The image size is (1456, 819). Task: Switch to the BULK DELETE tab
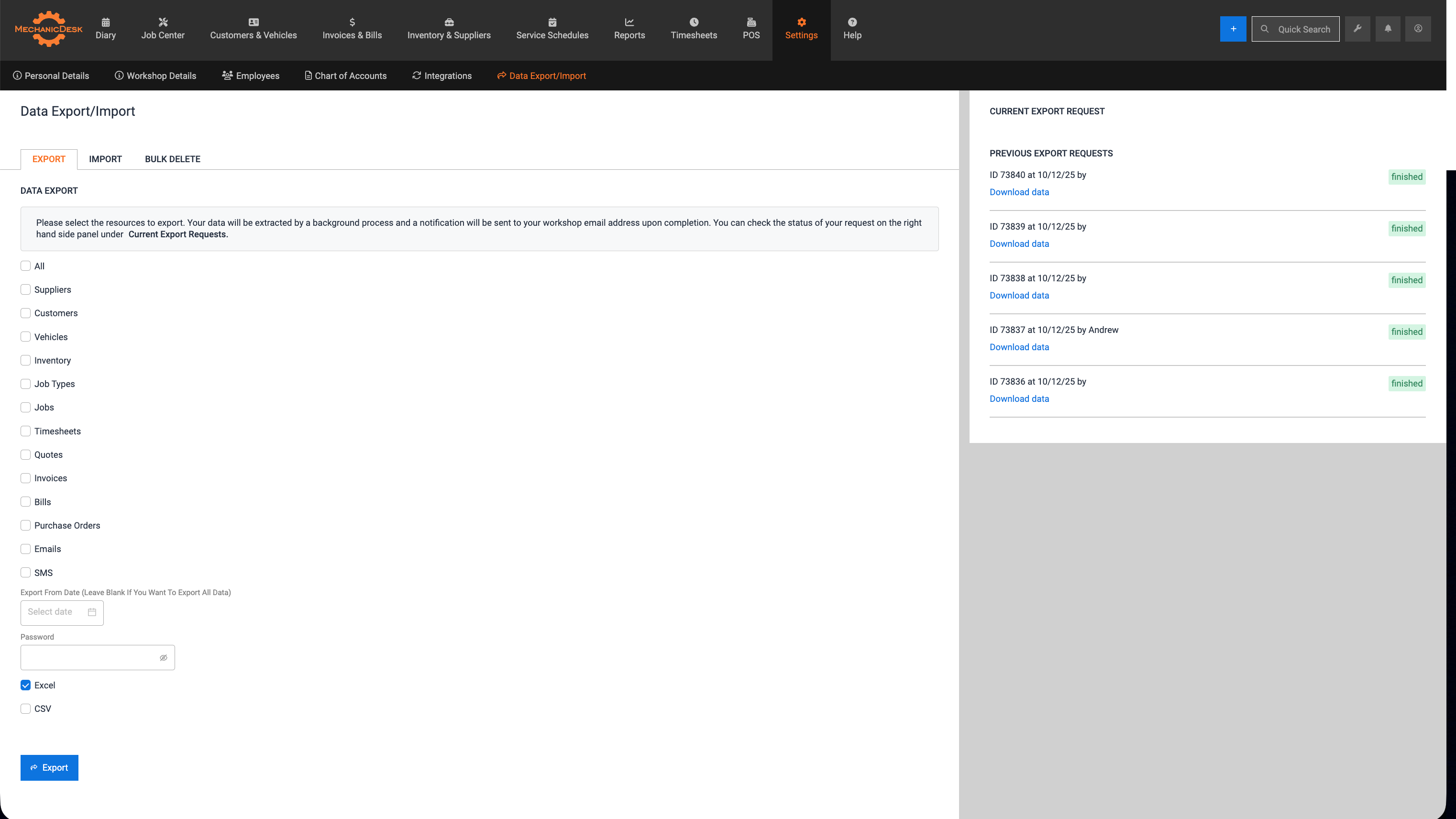[x=172, y=159]
